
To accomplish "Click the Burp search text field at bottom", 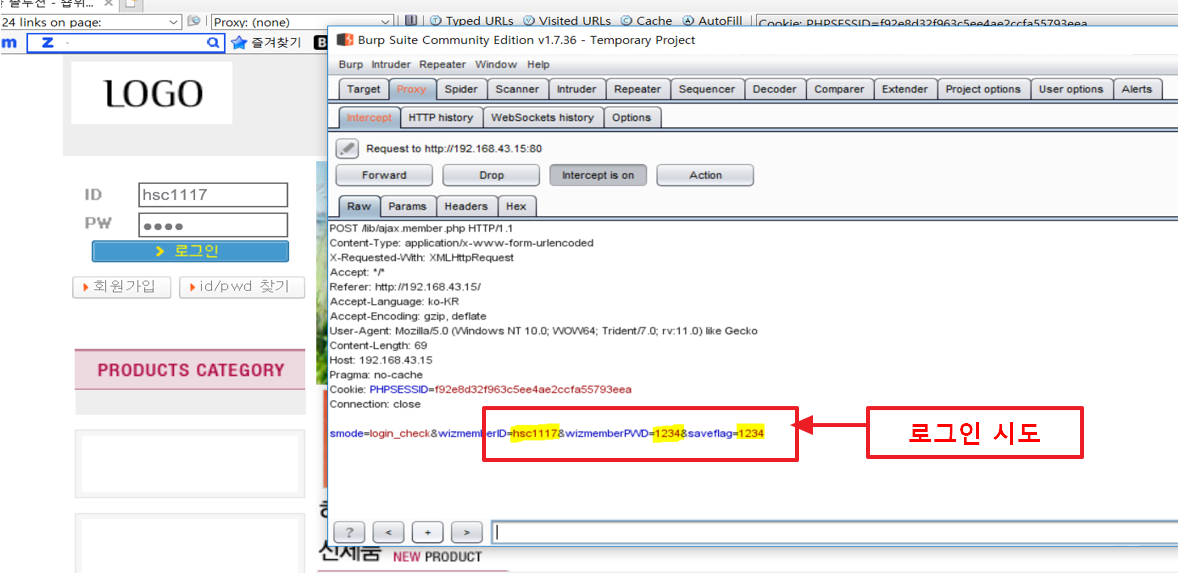I will click(835, 532).
